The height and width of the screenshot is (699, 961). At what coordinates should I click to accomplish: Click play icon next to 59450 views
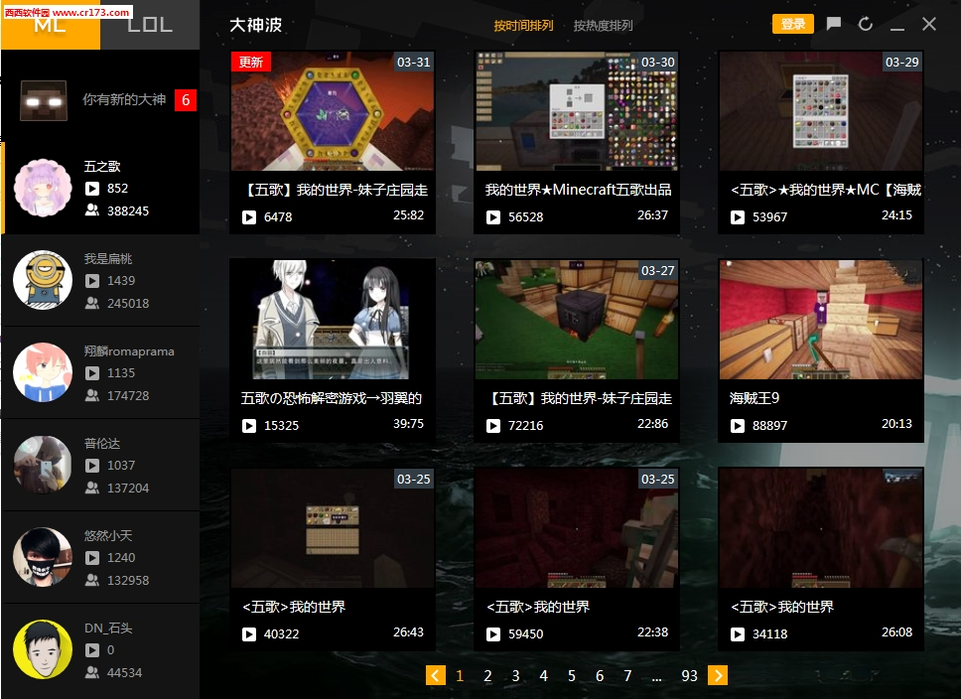tap(493, 634)
